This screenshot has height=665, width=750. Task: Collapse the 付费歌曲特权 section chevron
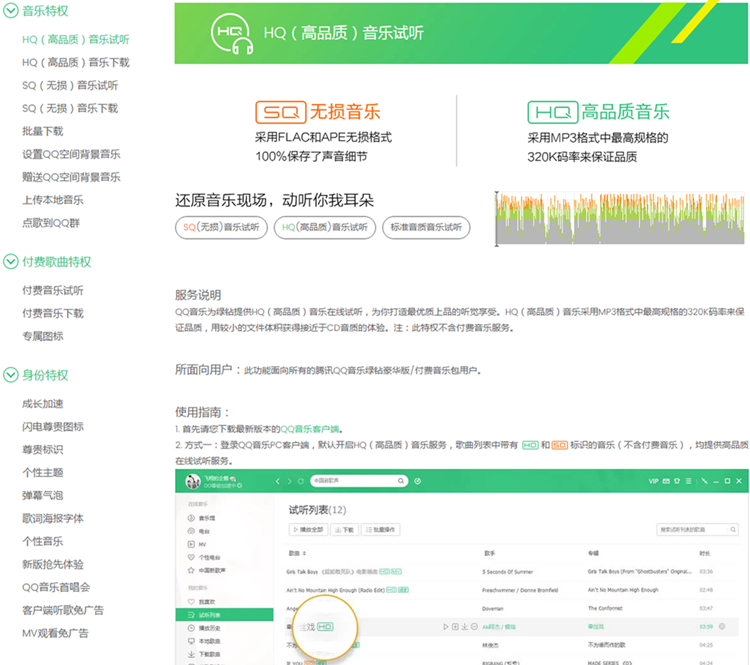11,261
